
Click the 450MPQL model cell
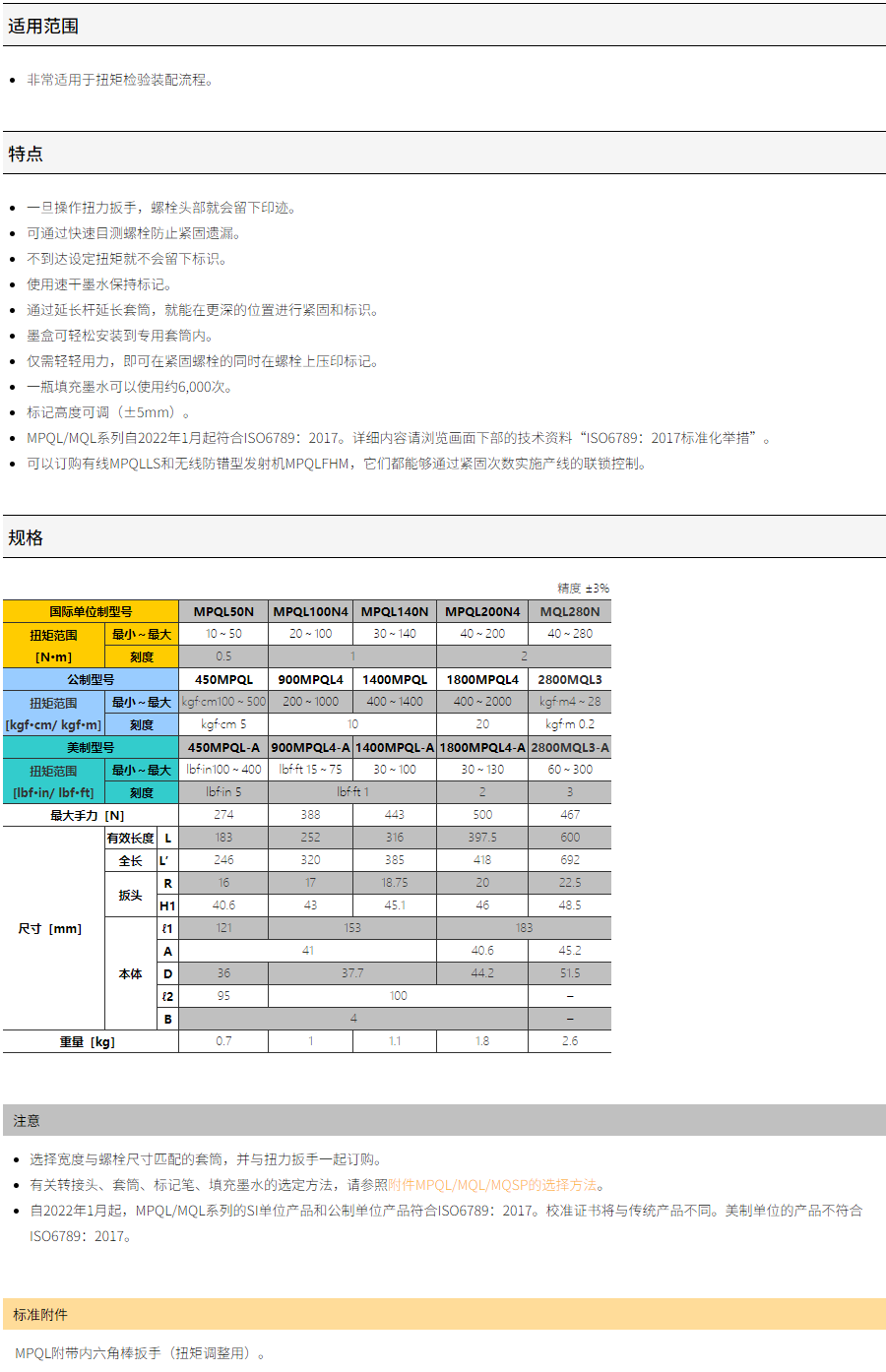click(x=223, y=679)
